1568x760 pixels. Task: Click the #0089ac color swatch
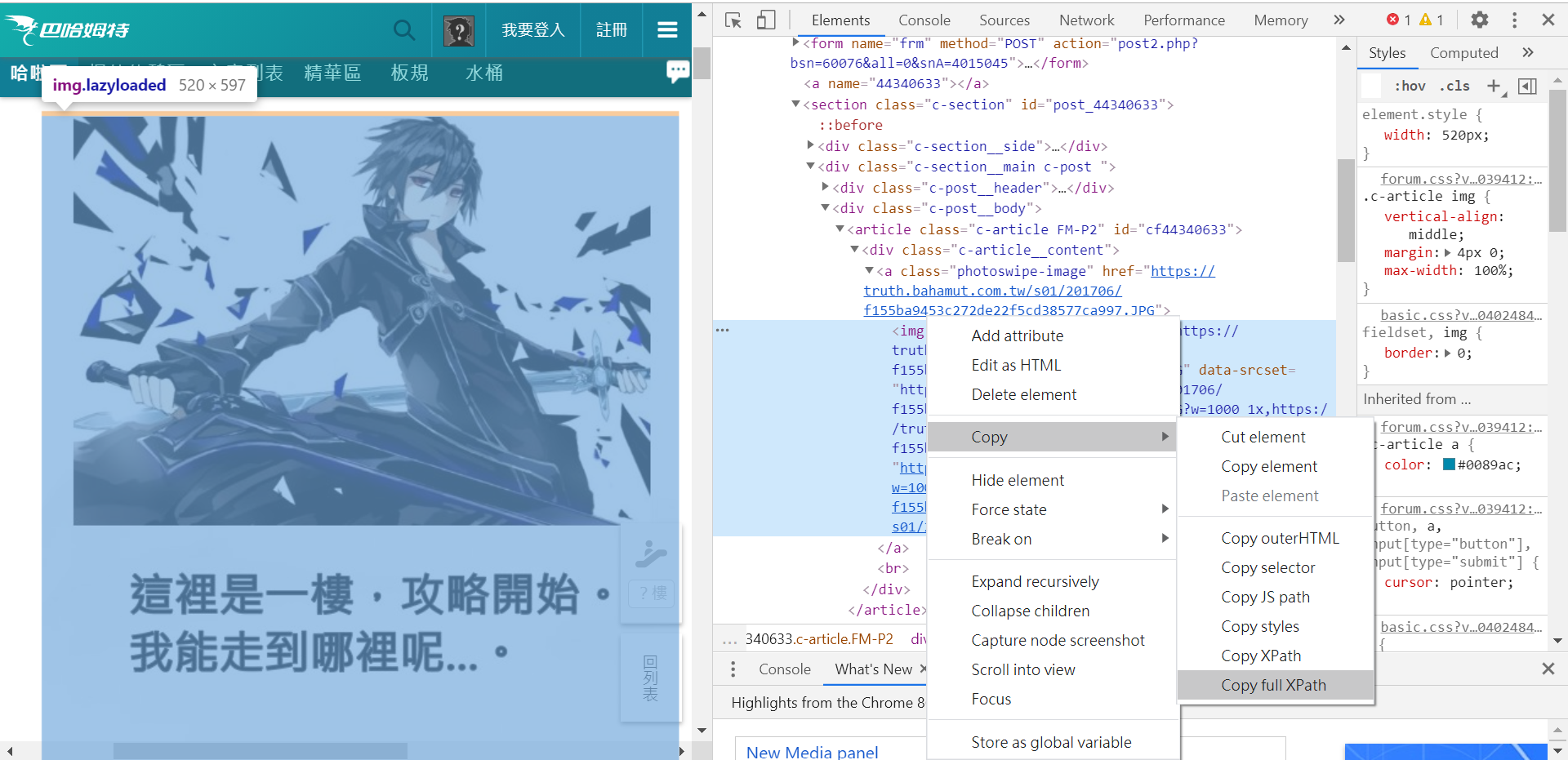coord(1449,464)
